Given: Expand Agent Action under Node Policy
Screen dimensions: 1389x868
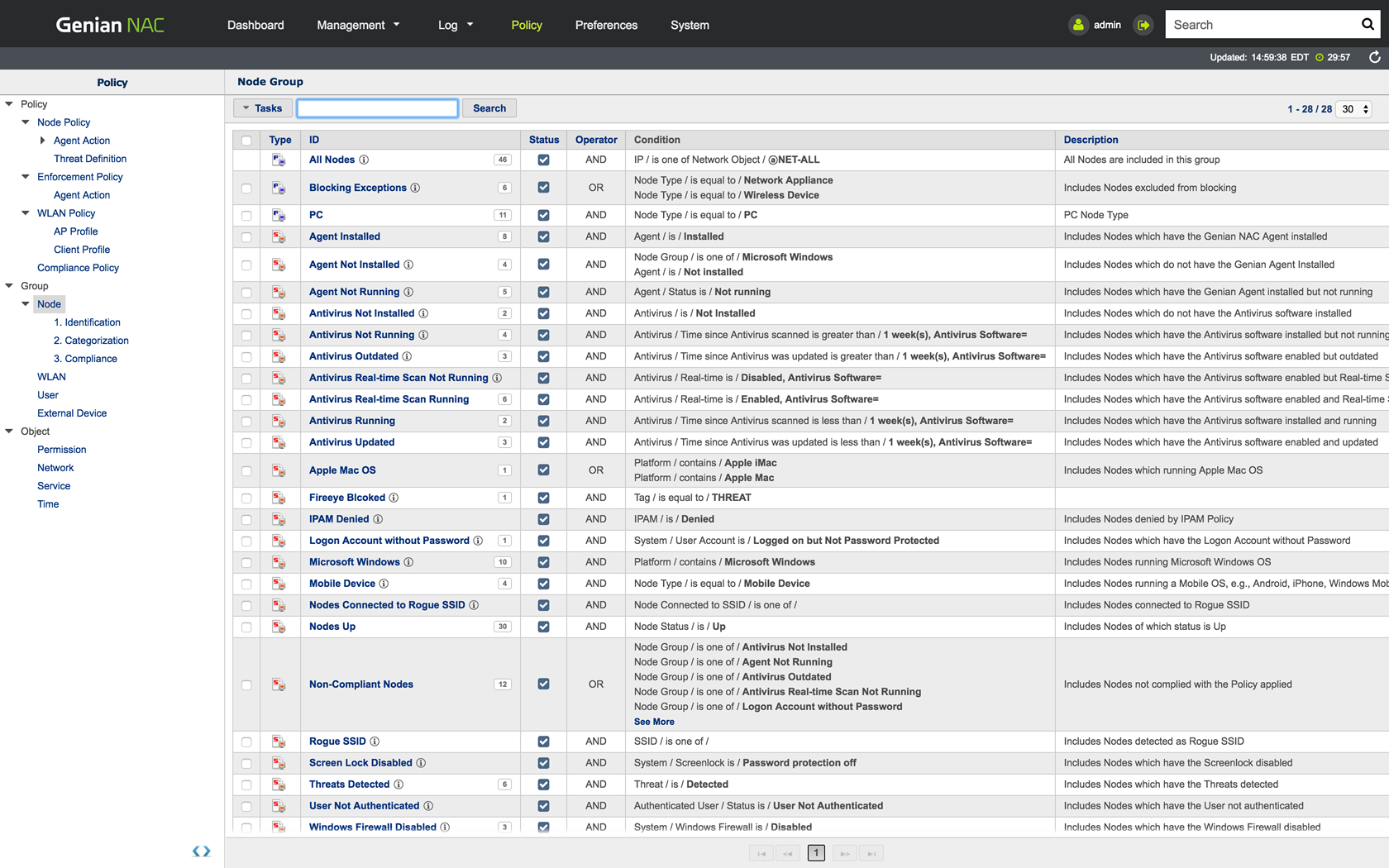Looking at the screenshot, I should coord(43,141).
